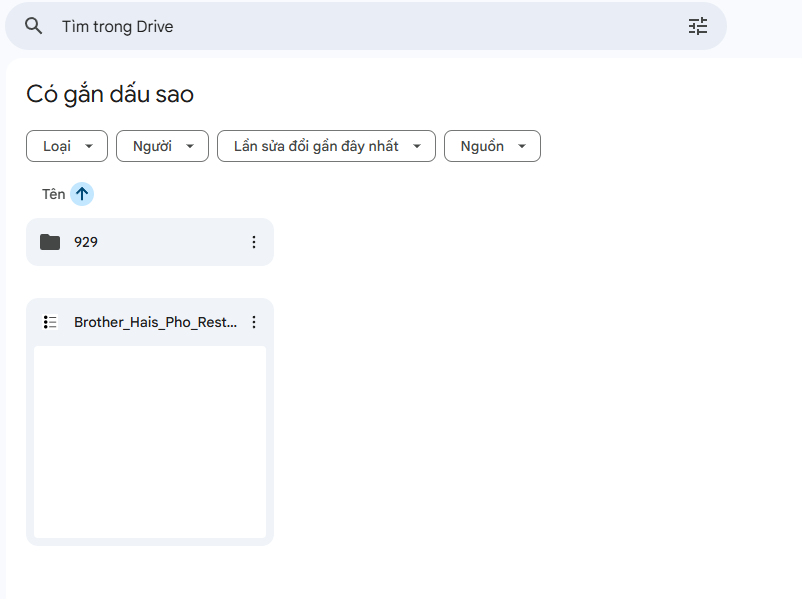Open the Brother_Hais_Pho_Rest thumbnail preview
Viewport: 802px width, 599px height.
pyautogui.click(x=150, y=442)
